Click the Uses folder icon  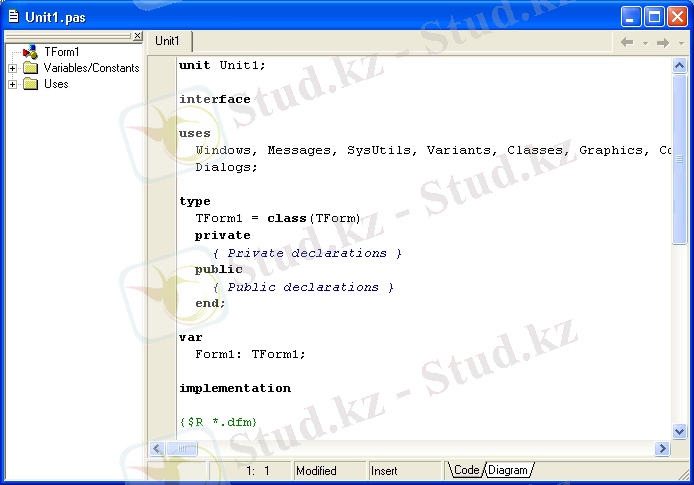30,84
